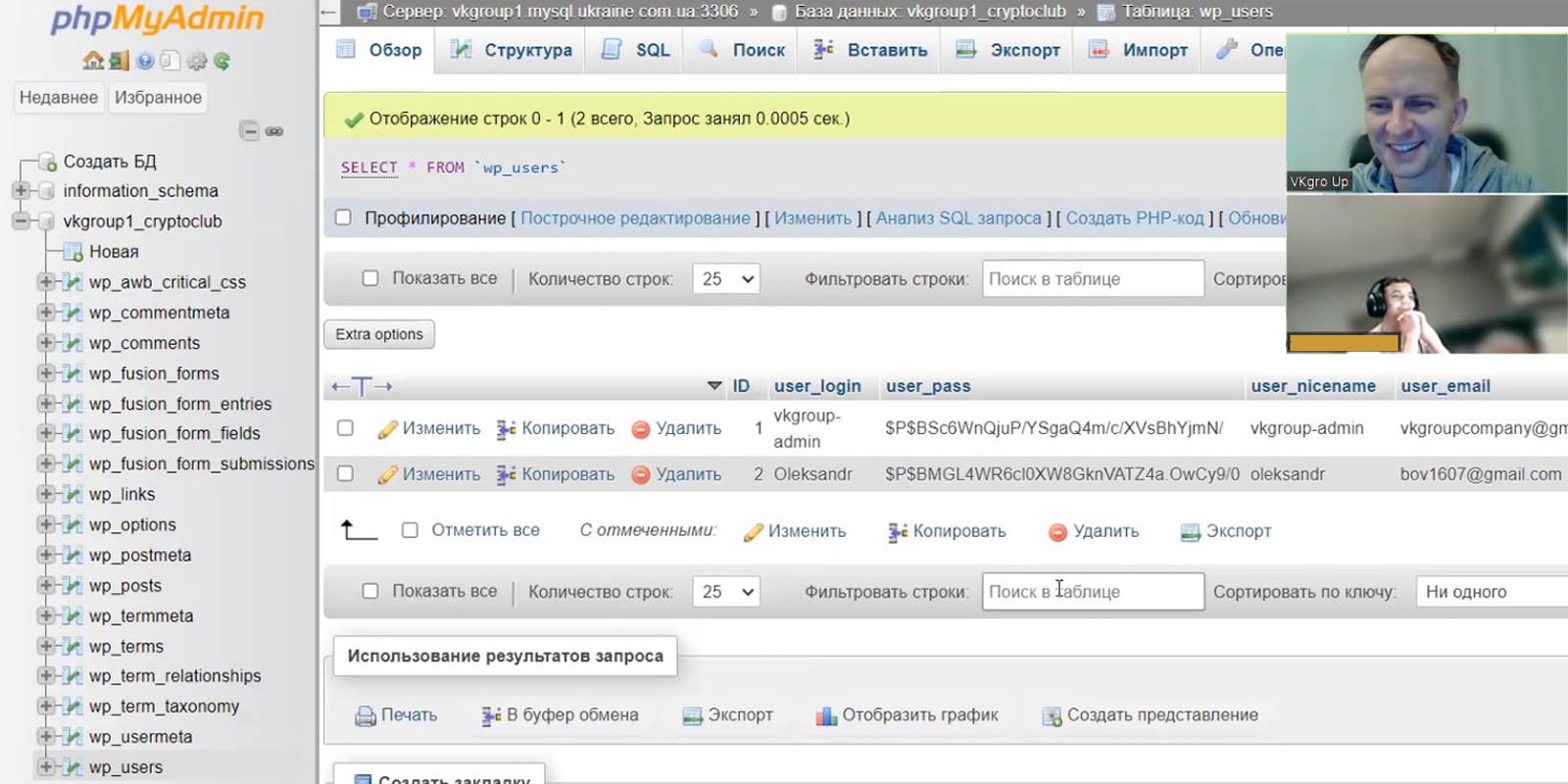Click pencil edit icon for Oleksandr row
1568x784 pixels.
pos(388,474)
